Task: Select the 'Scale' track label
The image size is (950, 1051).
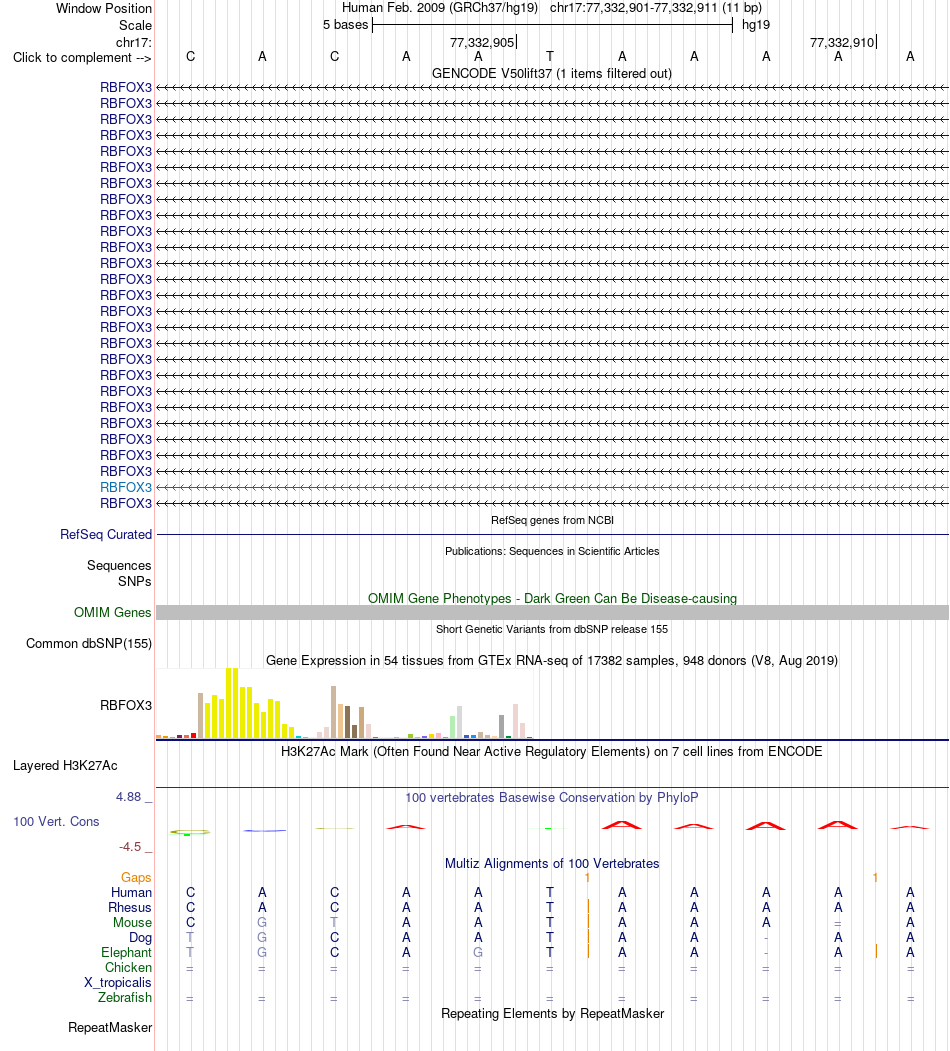Action: [135, 25]
